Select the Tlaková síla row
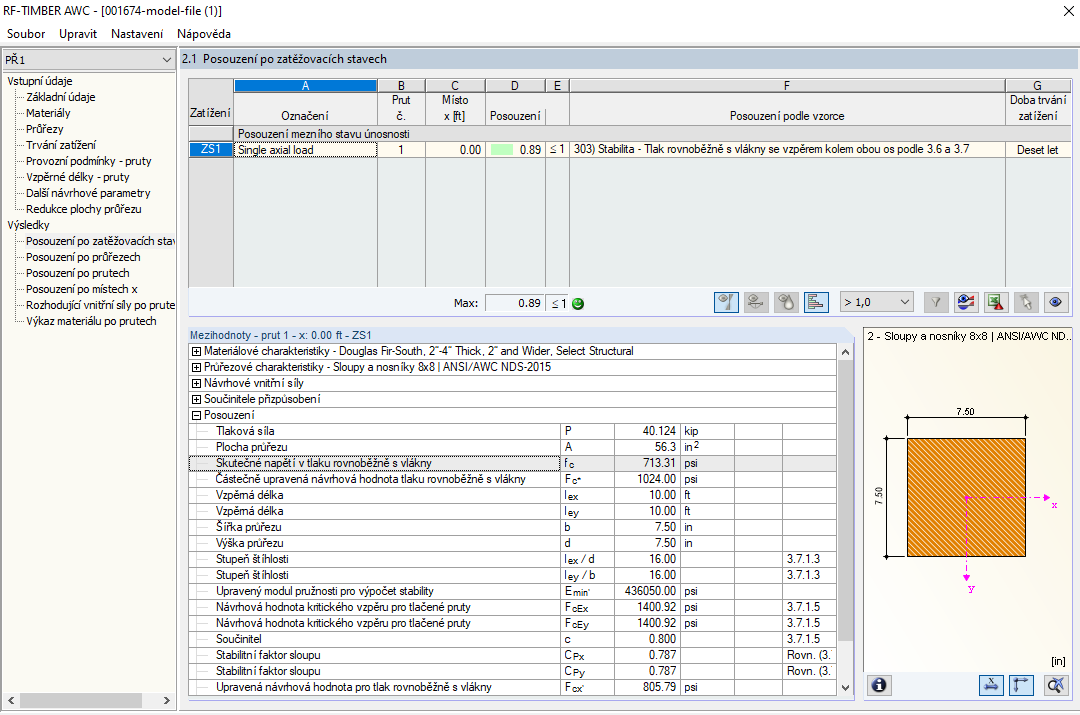Screen dimensions: 1080x715 click(x=512, y=431)
